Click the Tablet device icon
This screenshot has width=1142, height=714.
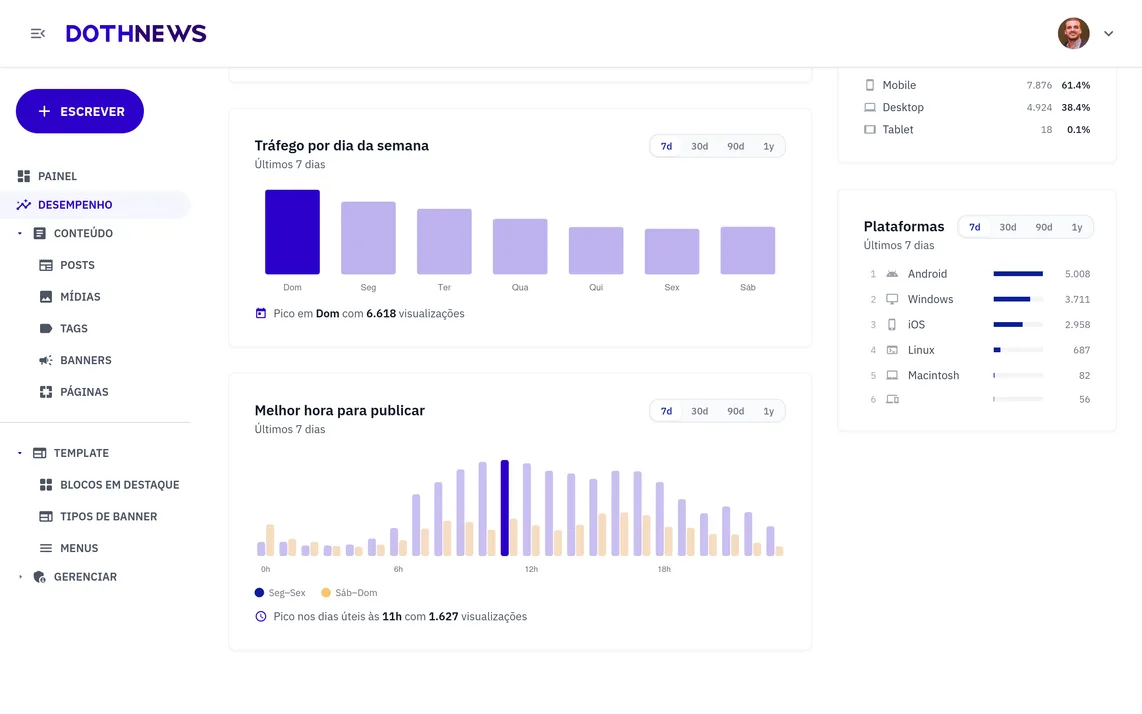click(870, 130)
